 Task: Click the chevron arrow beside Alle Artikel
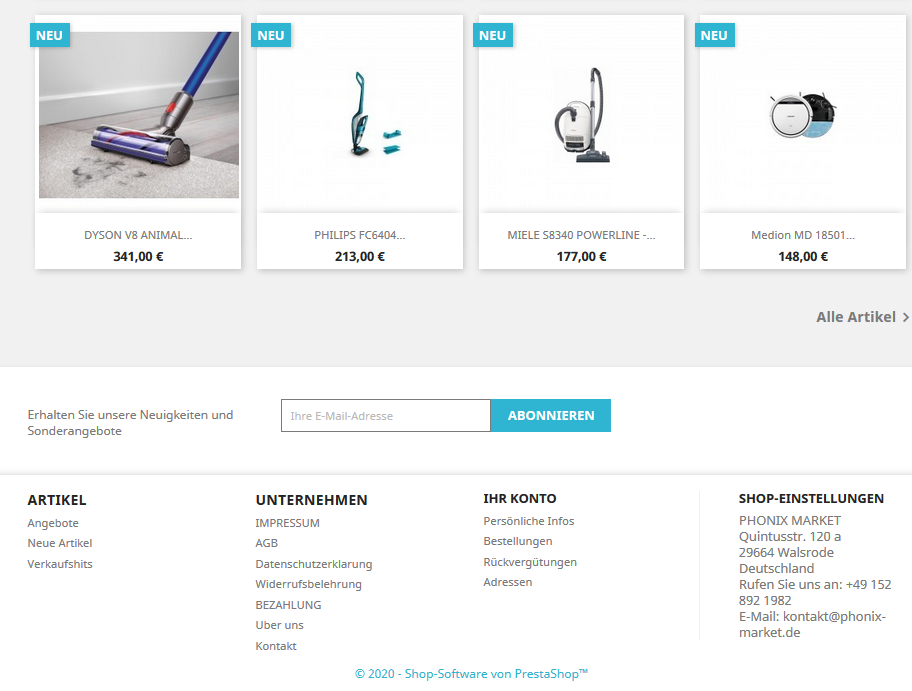(x=906, y=318)
